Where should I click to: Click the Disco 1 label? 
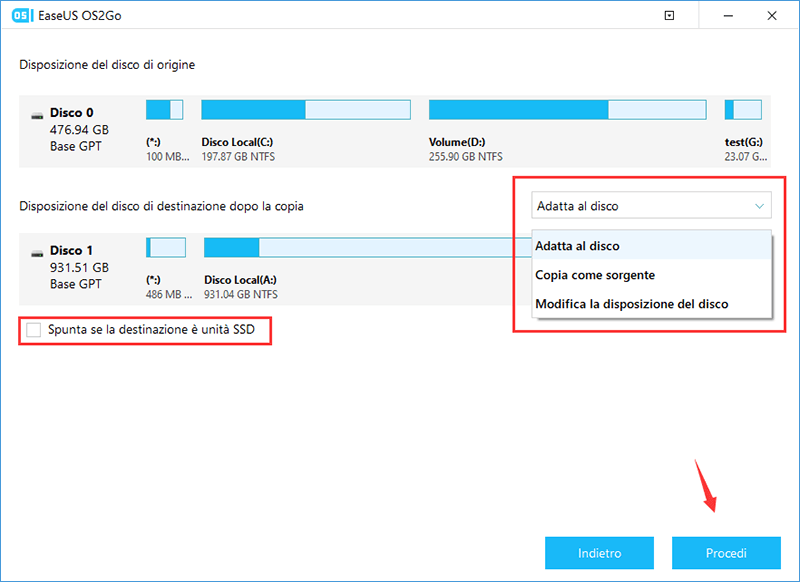(71, 250)
